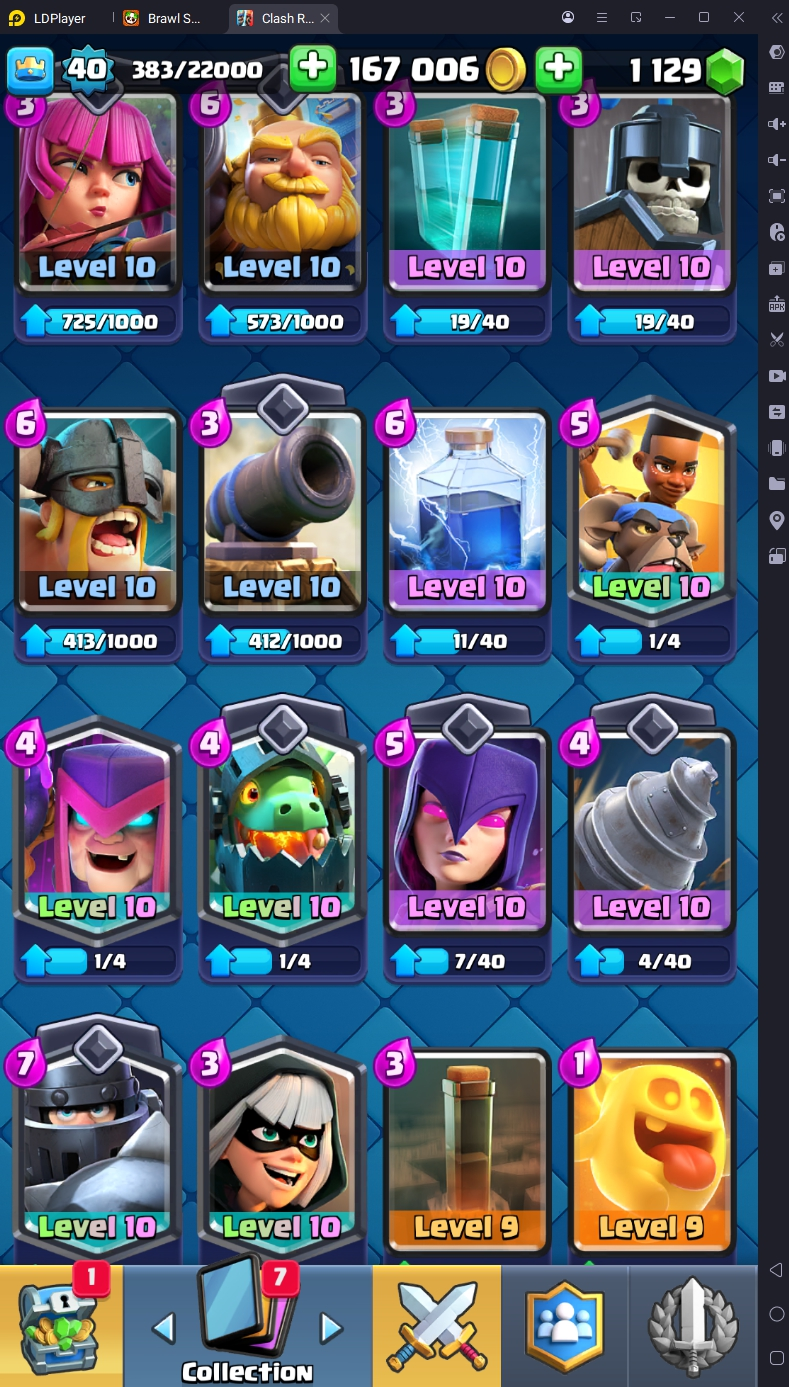Viewport: 789px width, 1387px height.
Task: Select the Mega Knight card
Action: pos(97,1150)
